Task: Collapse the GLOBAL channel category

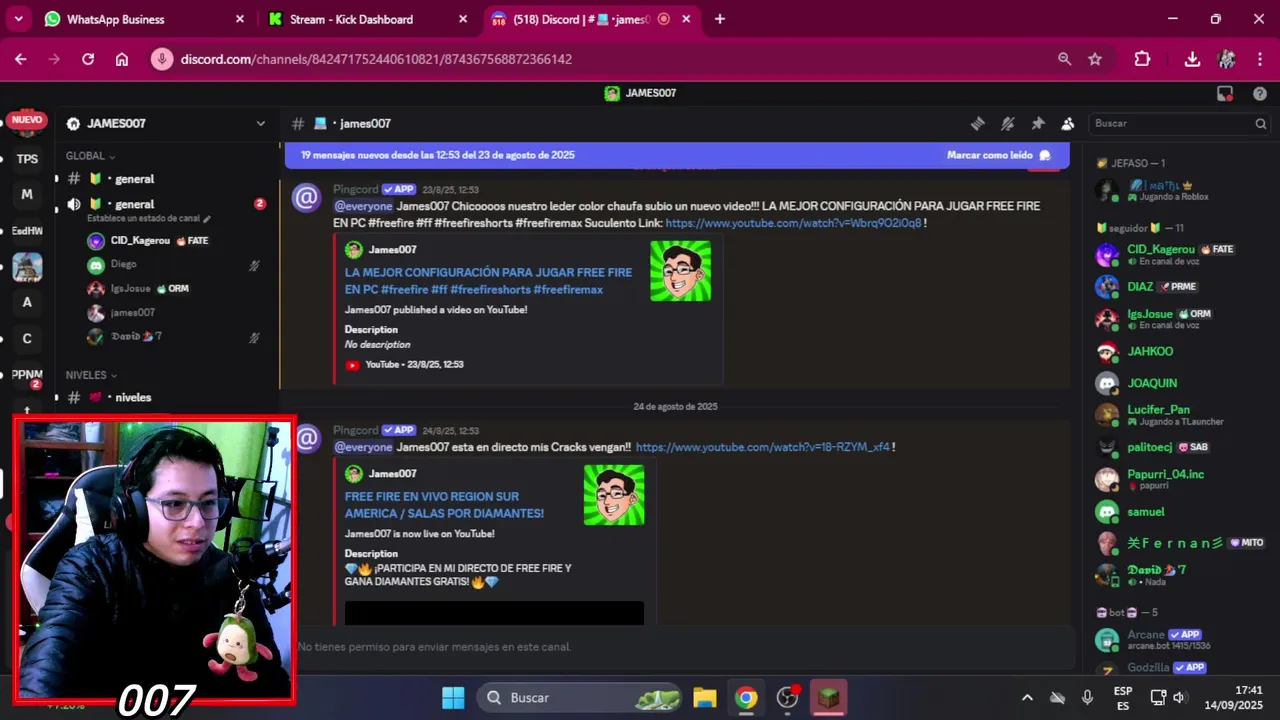Action: click(90, 156)
